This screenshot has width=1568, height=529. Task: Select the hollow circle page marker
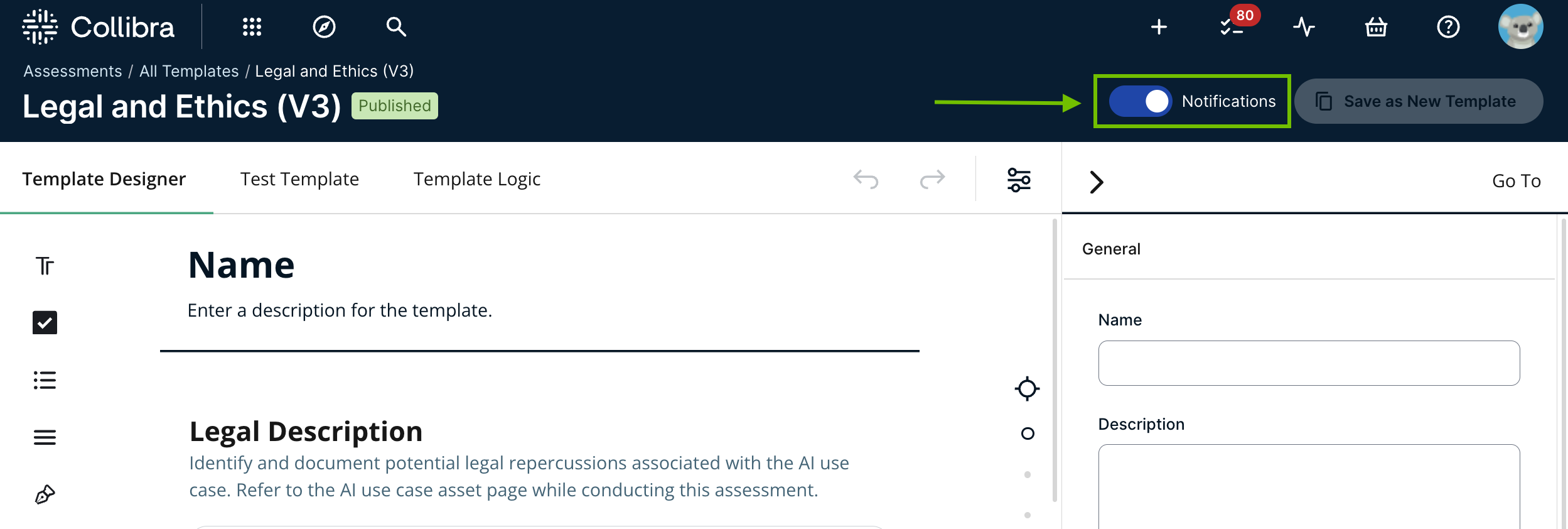(x=1028, y=434)
